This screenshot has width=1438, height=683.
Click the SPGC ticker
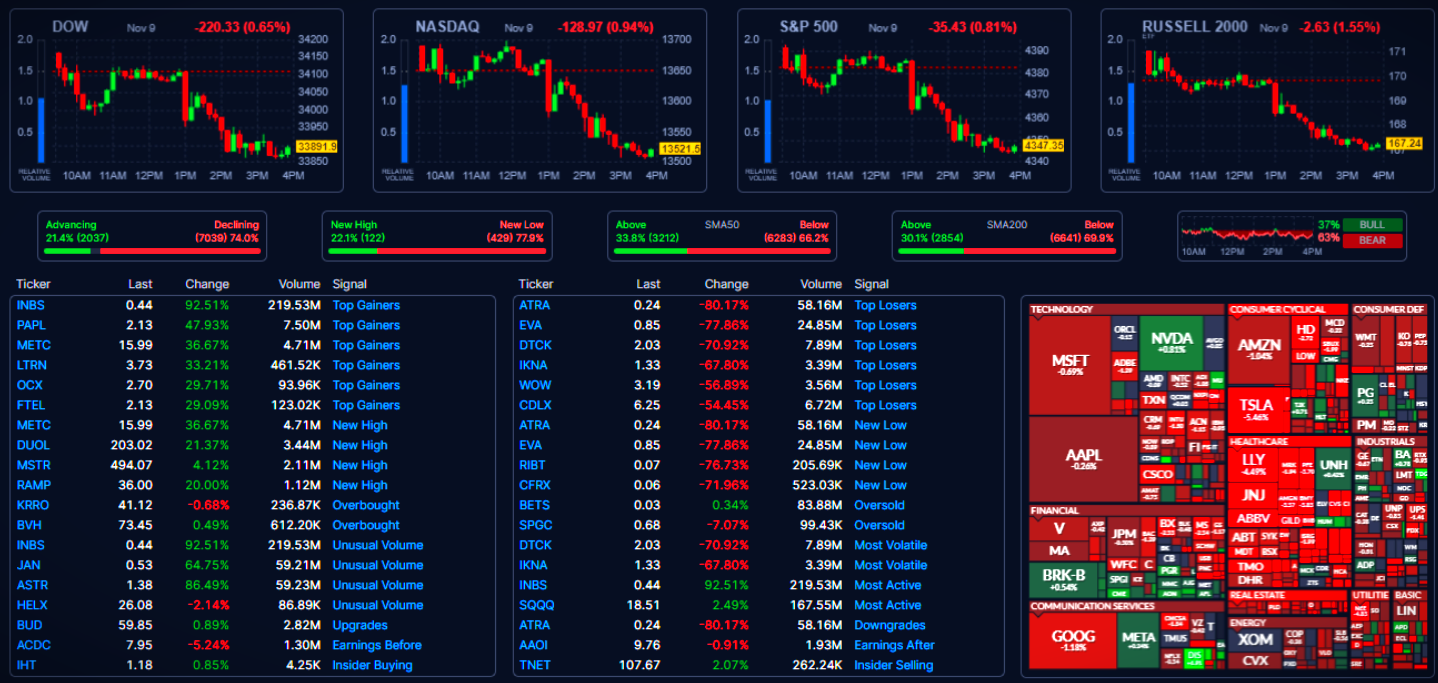pyautogui.click(x=535, y=525)
